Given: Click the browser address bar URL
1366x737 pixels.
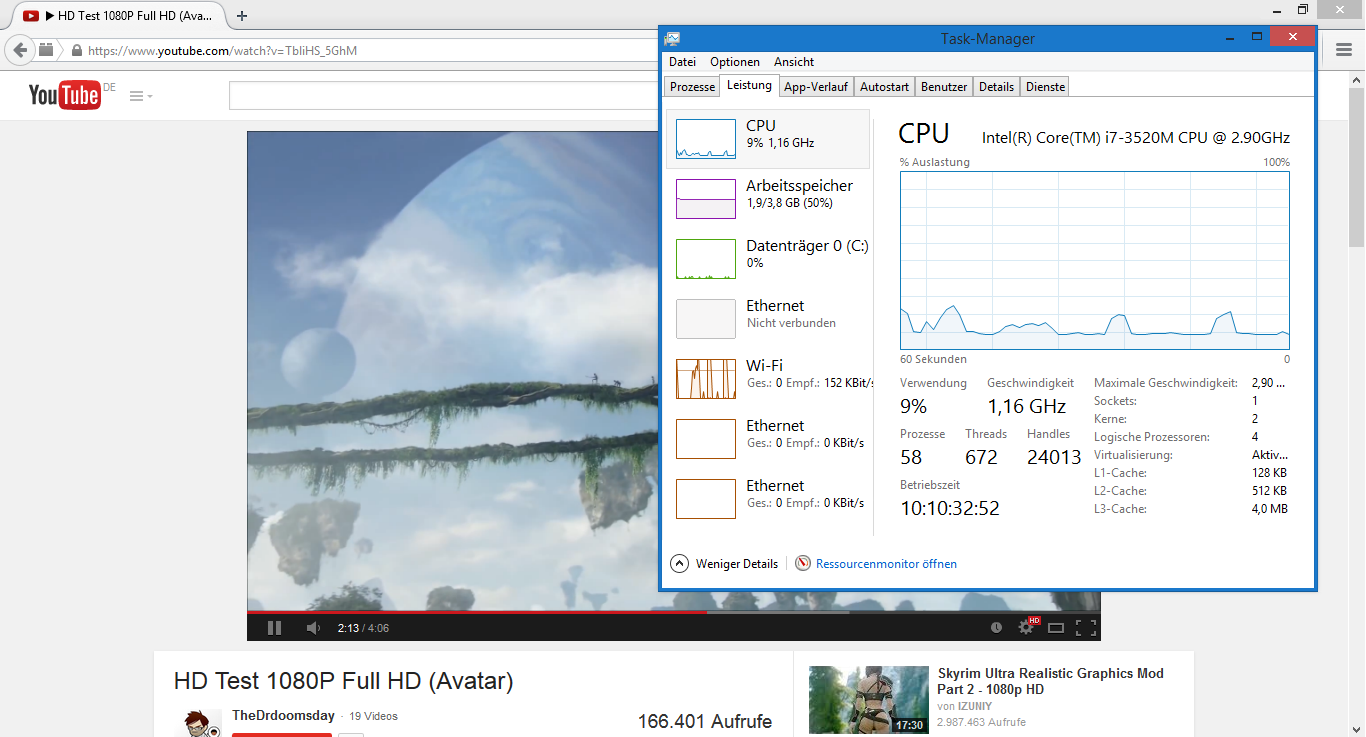Looking at the screenshot, I should (222, 50).
